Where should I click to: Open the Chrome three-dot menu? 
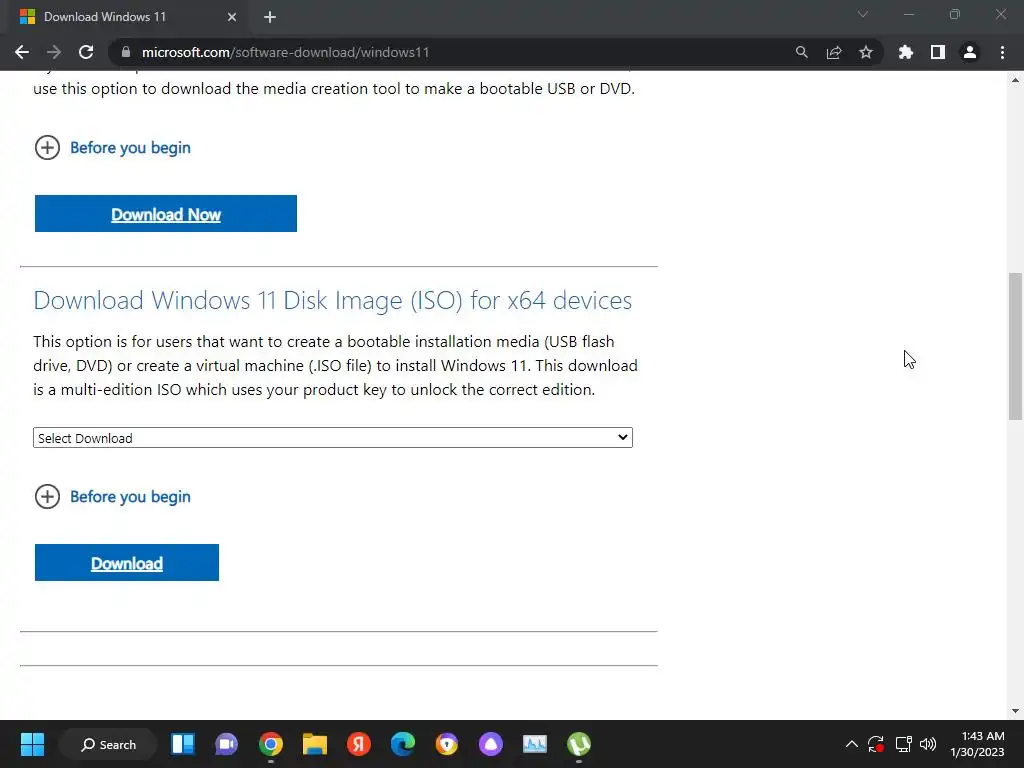pyautogui.click(x=1002, y=52)
